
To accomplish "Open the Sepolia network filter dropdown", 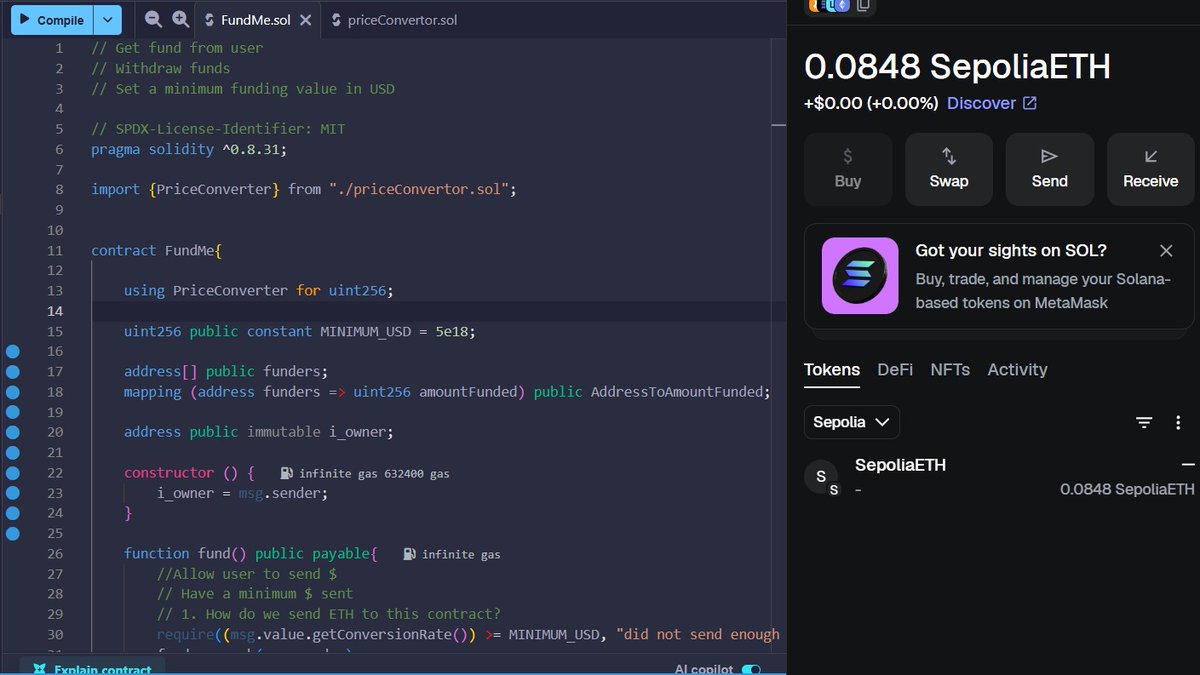I will tap(852, 422).
